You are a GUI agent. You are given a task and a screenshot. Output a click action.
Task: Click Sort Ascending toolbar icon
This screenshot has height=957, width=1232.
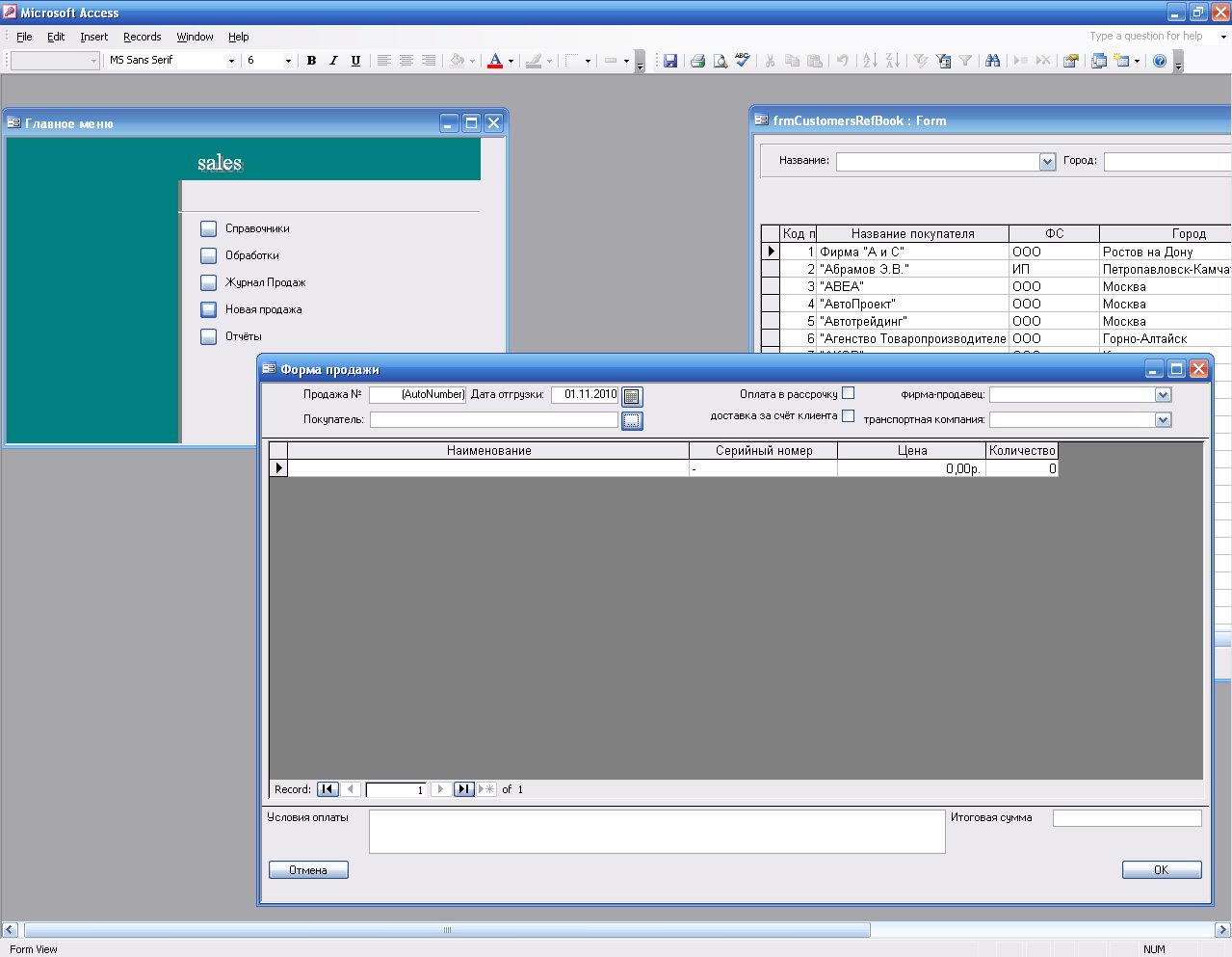tap(870, 61)
